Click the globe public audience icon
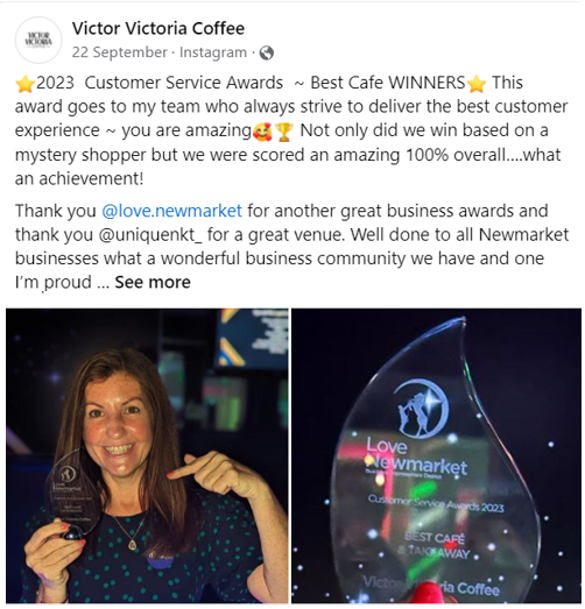Image resolution: width=585 pixels, height=609 pixels. [266, 53]
